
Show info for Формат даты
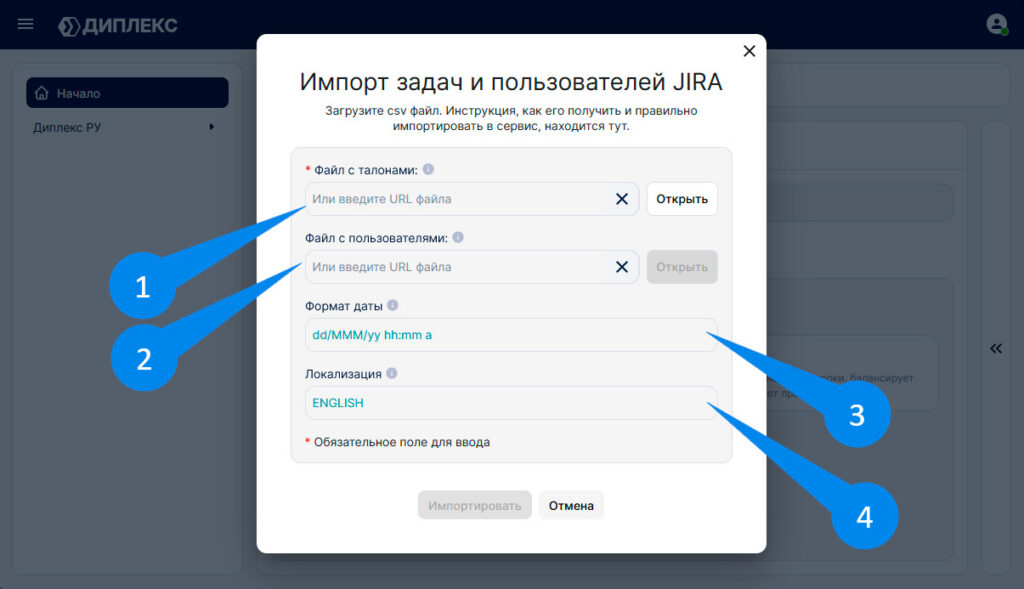(392, 305)
